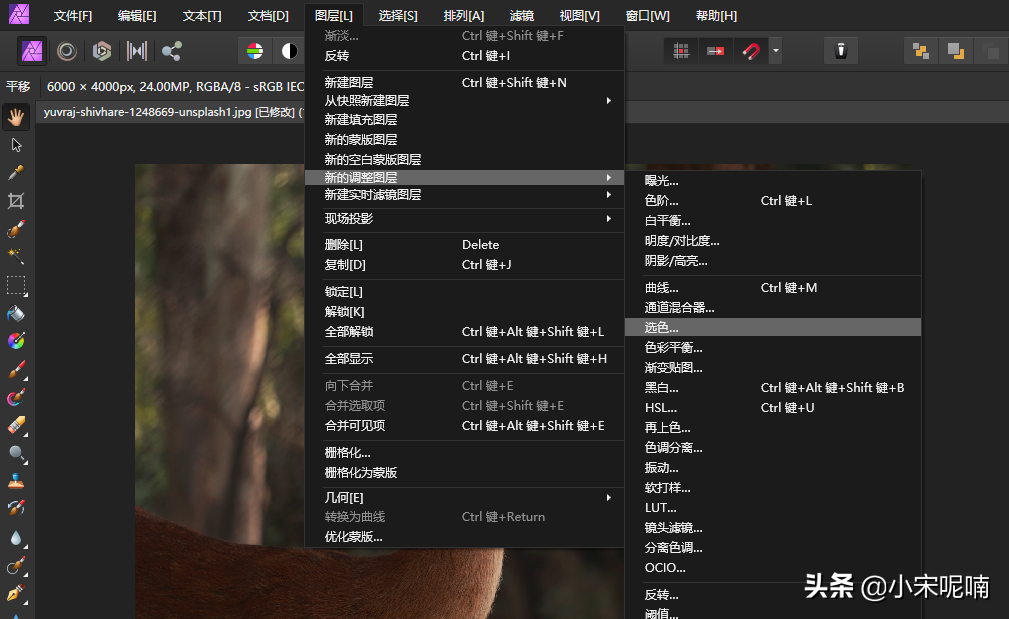The height and width of the screenshot is (619, 1009).
Task: Choose 全部解锁 menu item
Action: 464,331
